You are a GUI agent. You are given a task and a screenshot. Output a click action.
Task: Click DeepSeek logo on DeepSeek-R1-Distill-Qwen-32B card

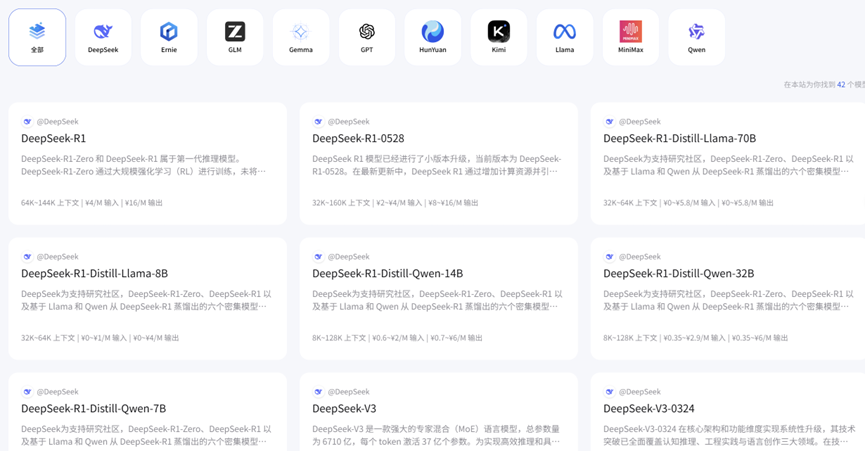coord(609,256)
